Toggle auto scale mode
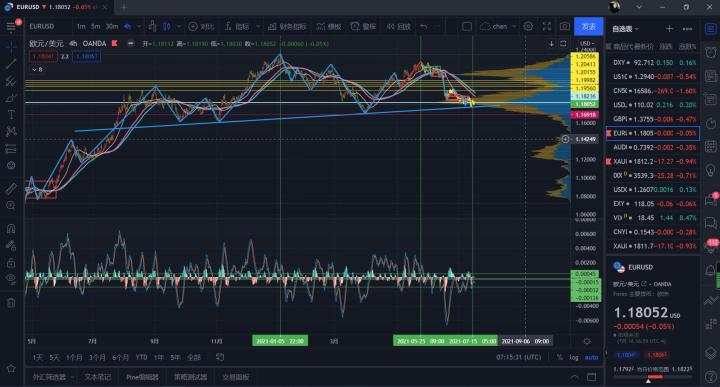 [591, 357]
